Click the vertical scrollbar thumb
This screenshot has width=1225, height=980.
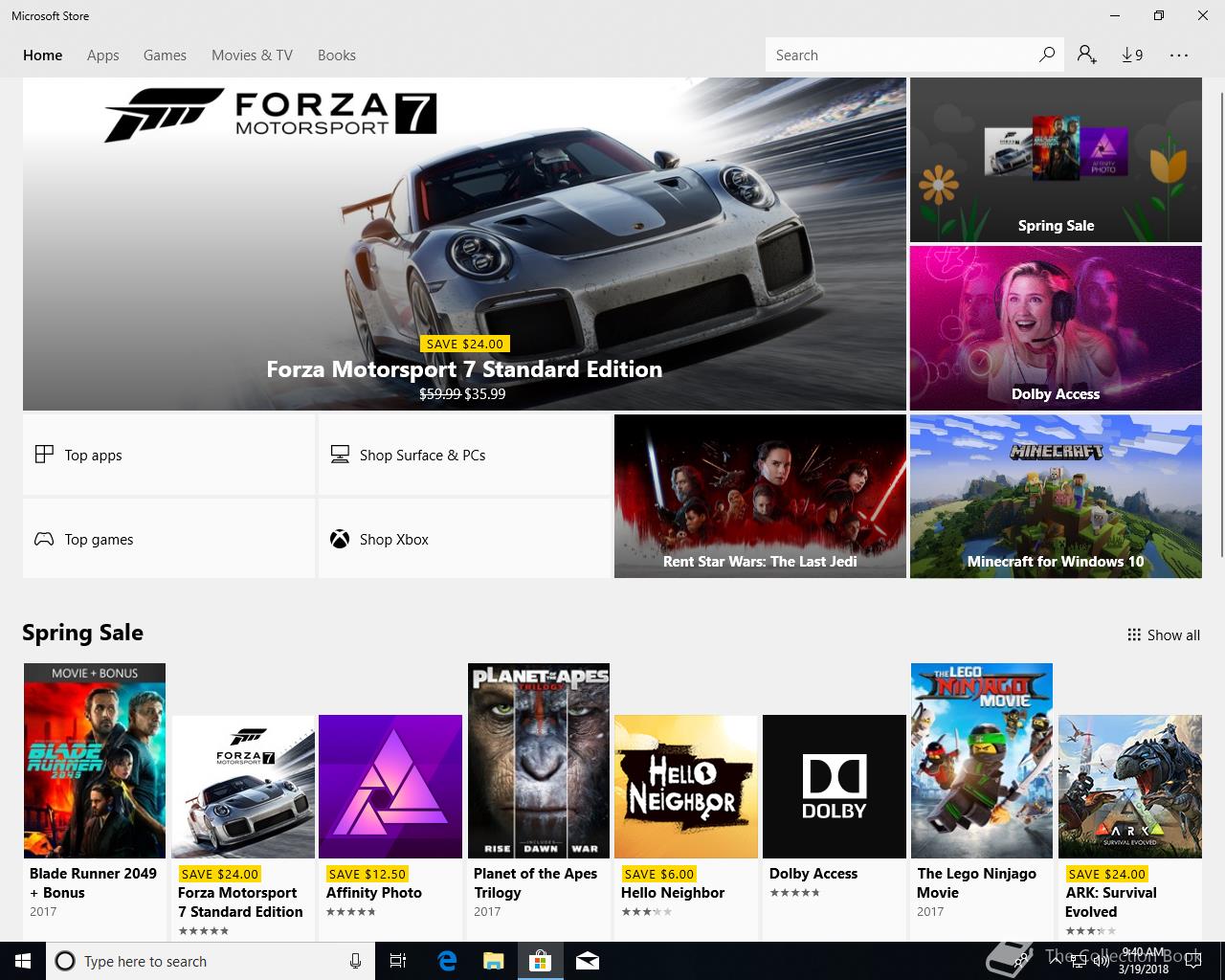1221,325
